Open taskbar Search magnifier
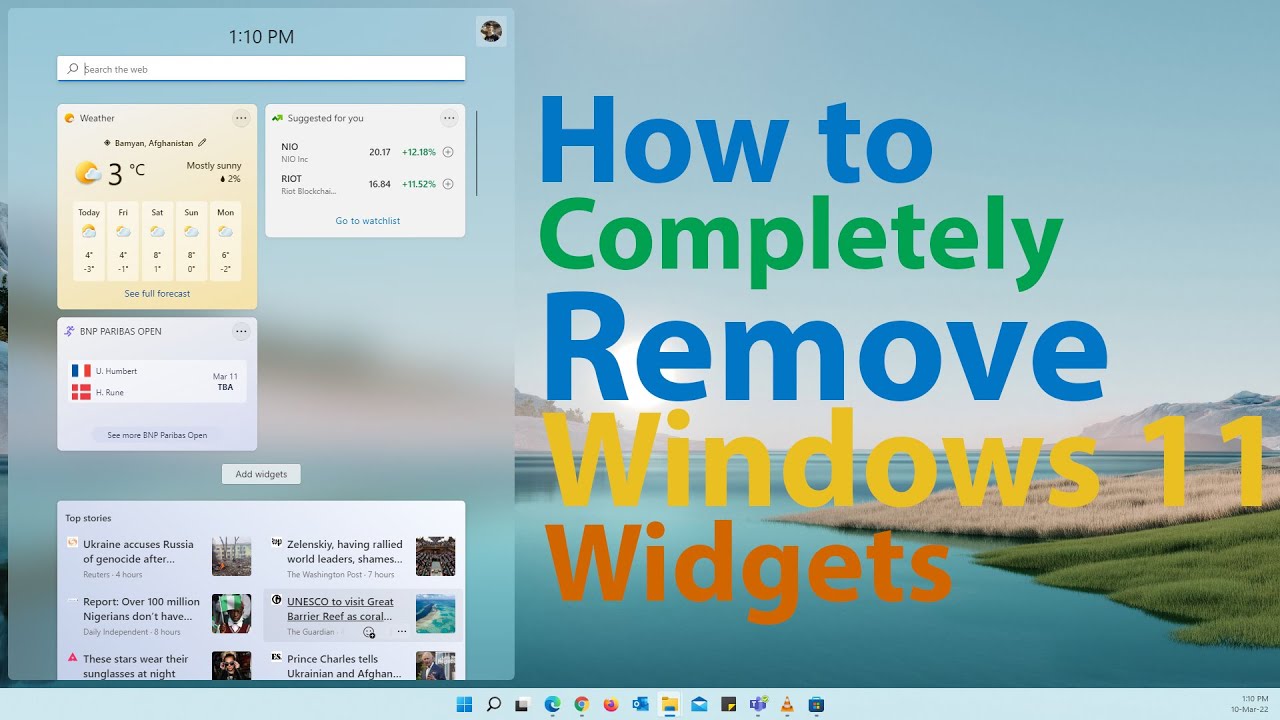Image resolution: width=1280 pixels, height=720 pixels. pyautogui.click(x=493, y=704)
